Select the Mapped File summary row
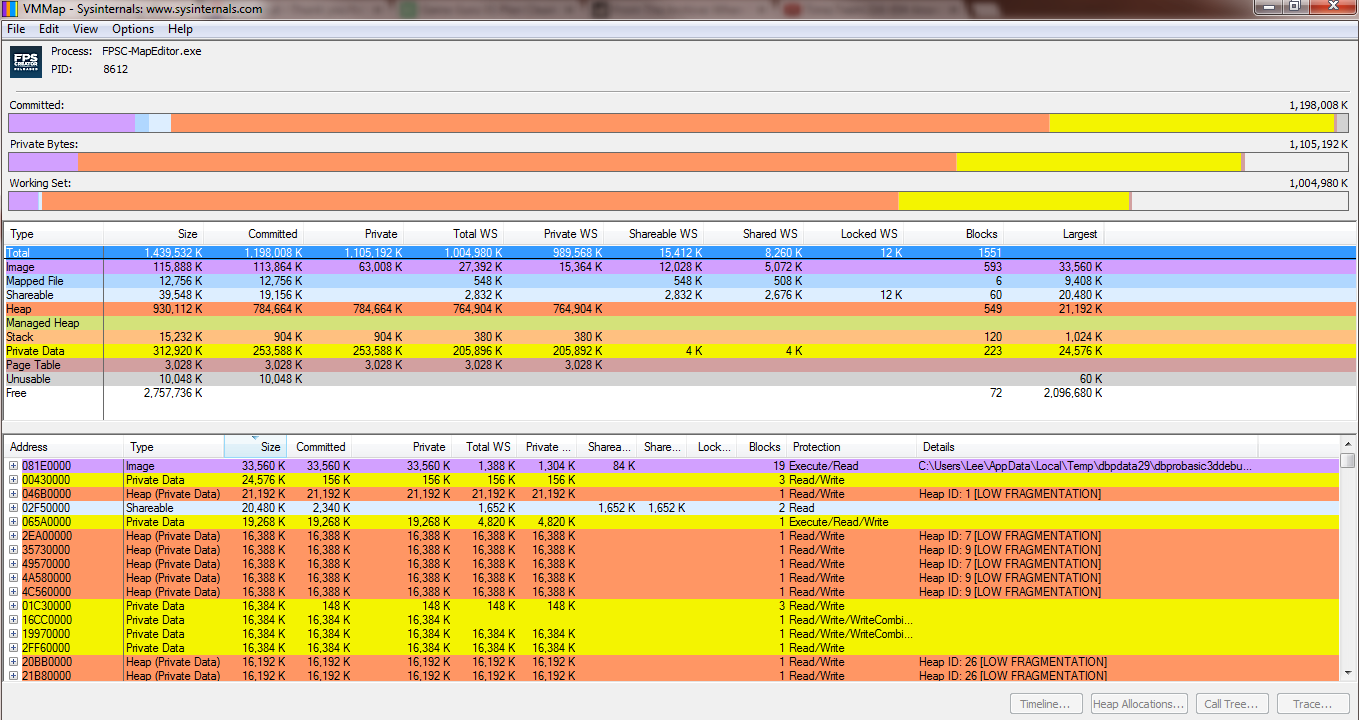1359x720 pixels. coord(679,281)
